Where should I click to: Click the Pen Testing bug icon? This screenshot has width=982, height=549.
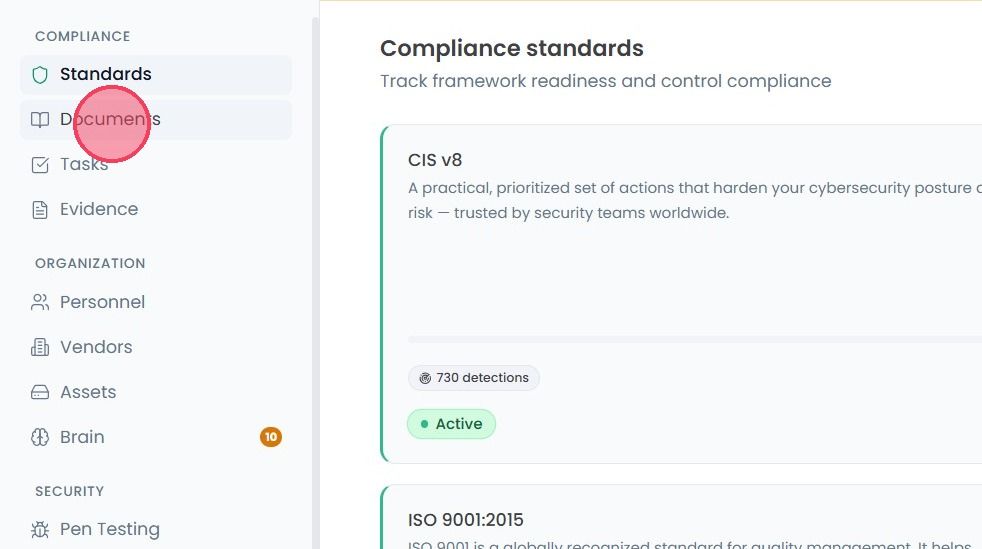pos(40,530)
